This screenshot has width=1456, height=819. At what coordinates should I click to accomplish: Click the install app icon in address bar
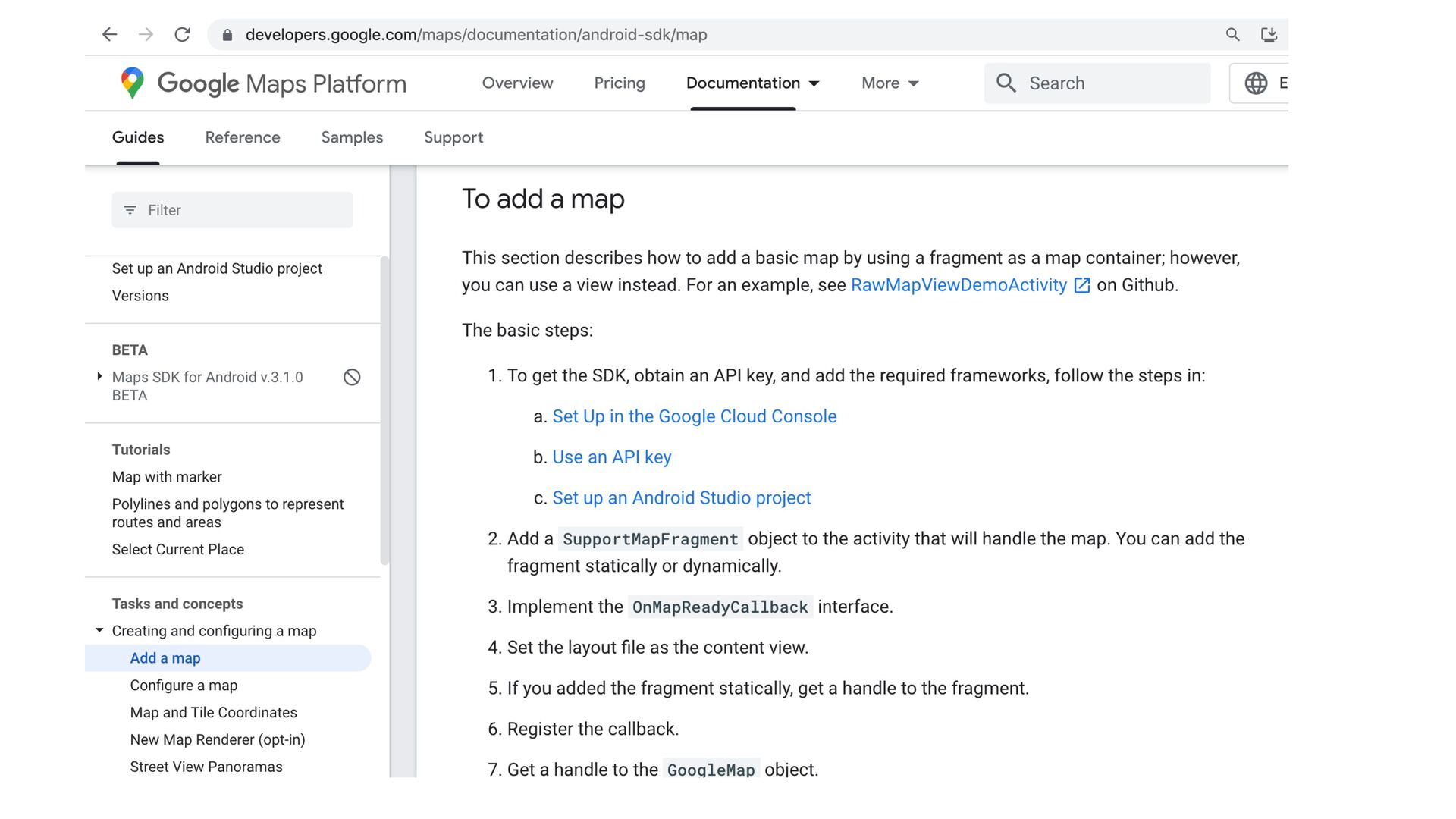point(1269,35)
